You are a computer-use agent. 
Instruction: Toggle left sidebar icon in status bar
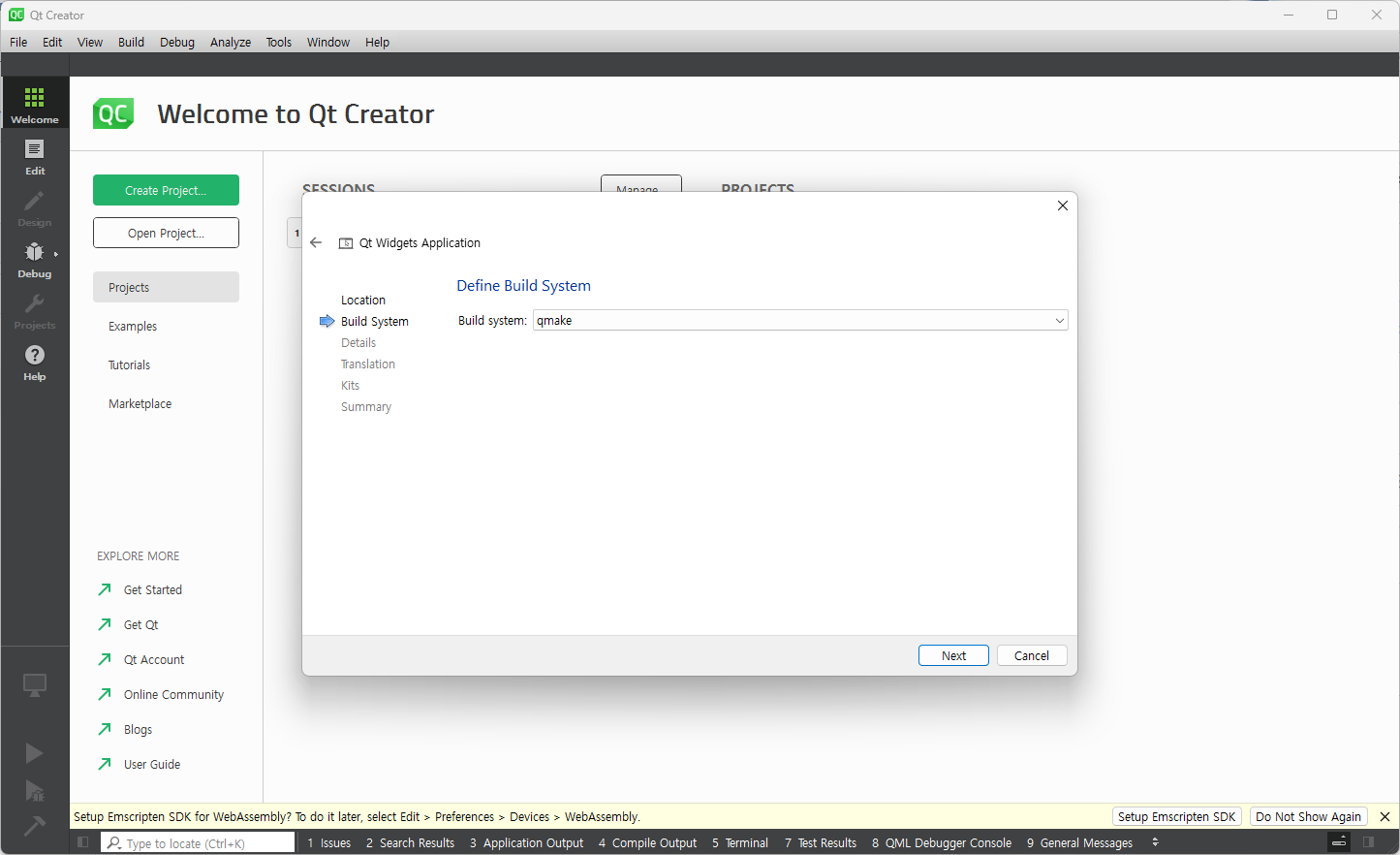(x=83, y=842)
